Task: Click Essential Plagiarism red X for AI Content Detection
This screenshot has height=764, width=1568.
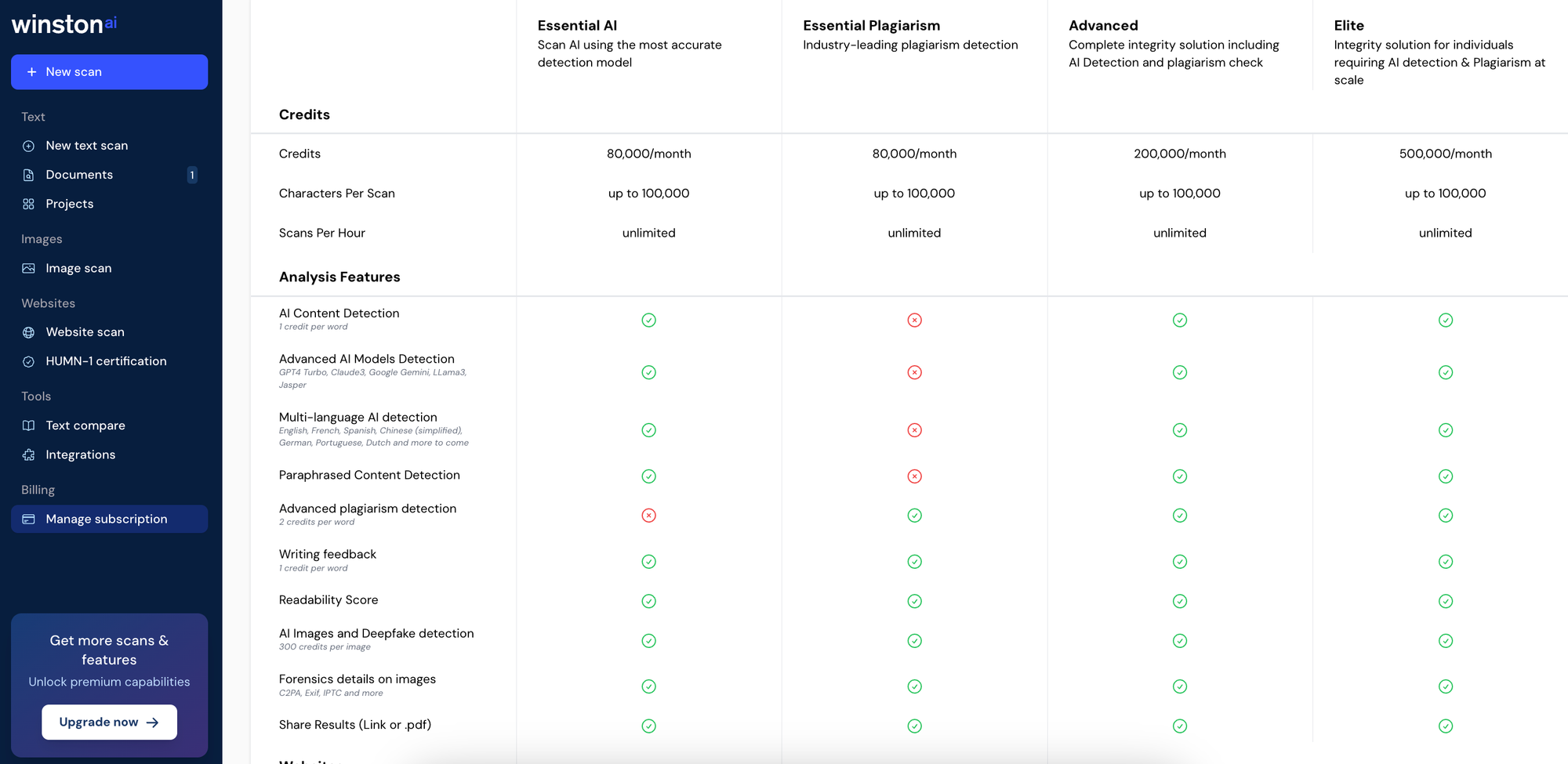Action: point(914,320)
